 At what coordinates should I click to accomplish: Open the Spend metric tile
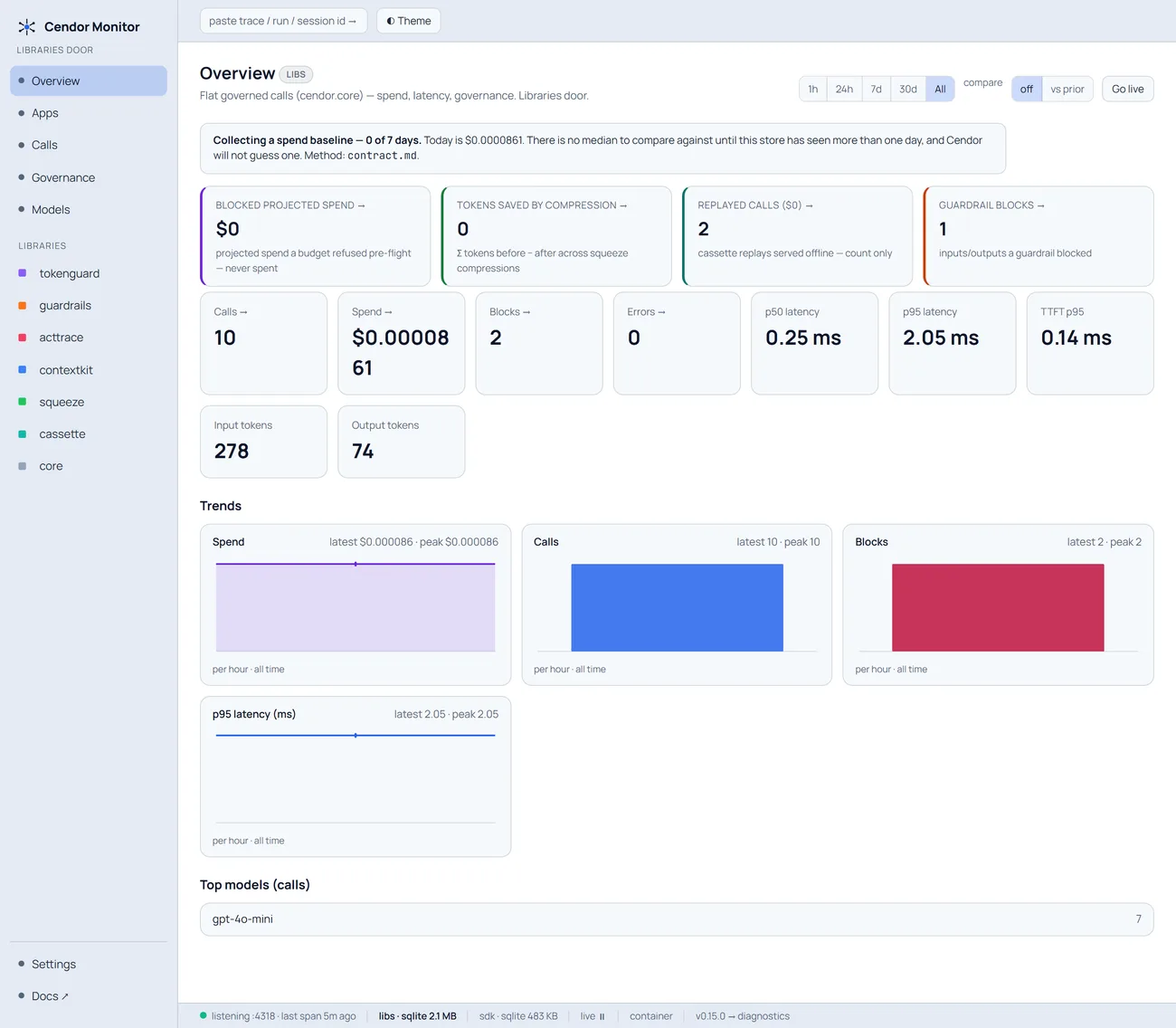(x=402, y=343)
